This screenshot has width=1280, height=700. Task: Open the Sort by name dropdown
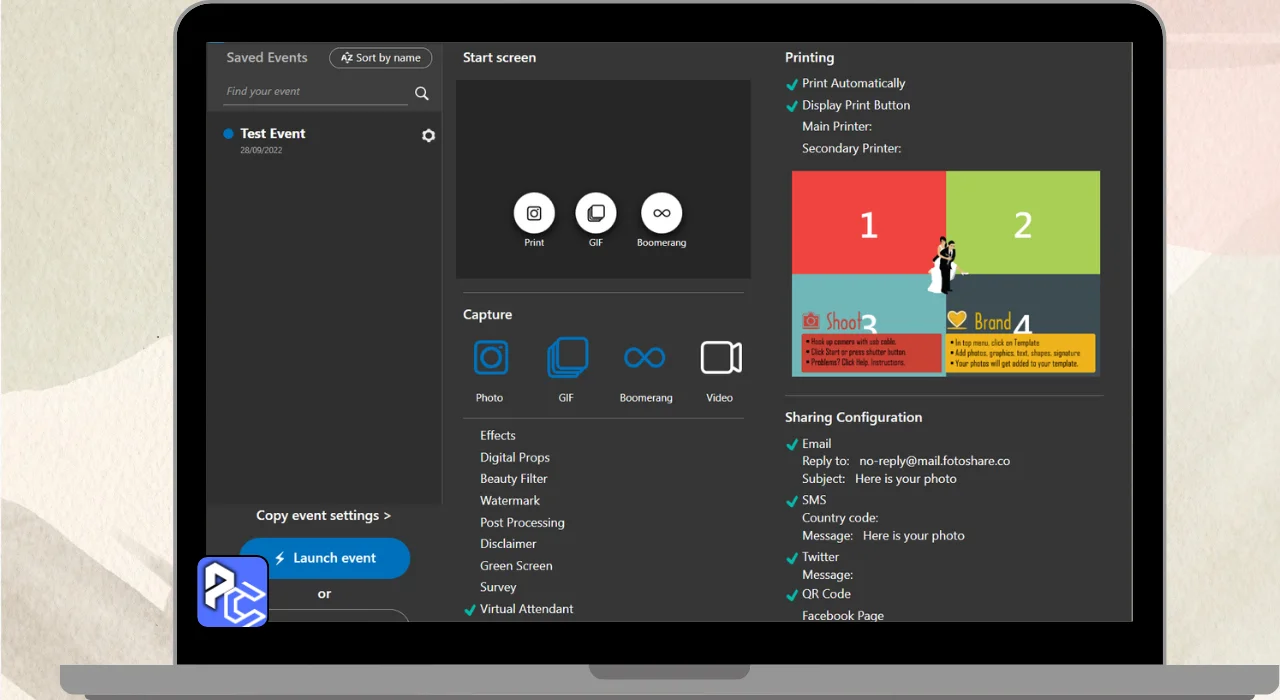pyautogui.click(x=380, y=58)
